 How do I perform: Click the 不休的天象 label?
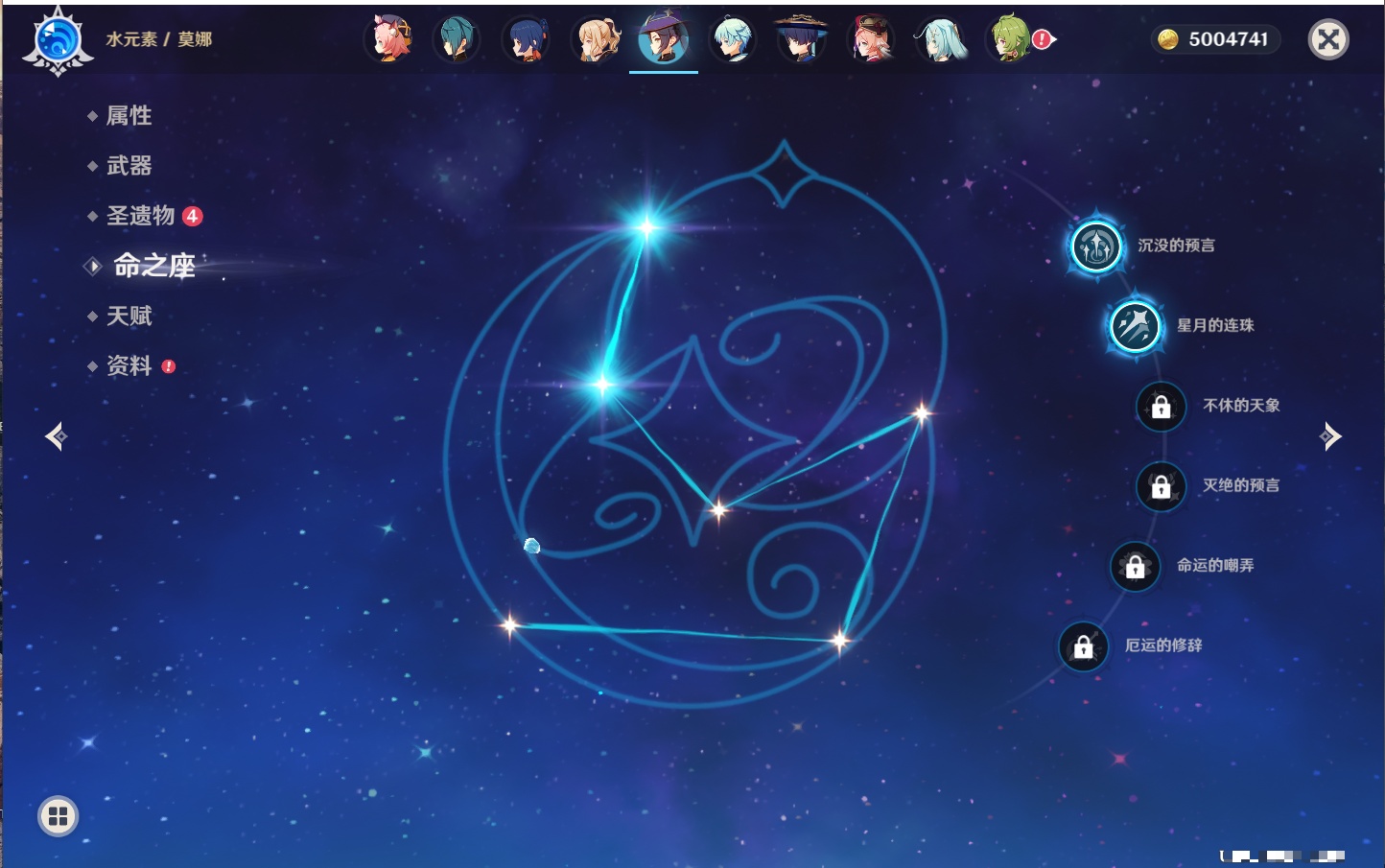(x=1241, y=405)
